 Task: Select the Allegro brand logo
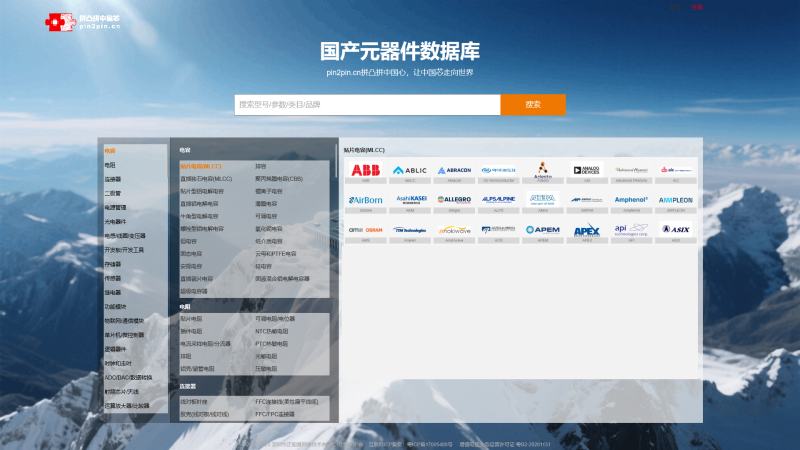tap(453, 200)
